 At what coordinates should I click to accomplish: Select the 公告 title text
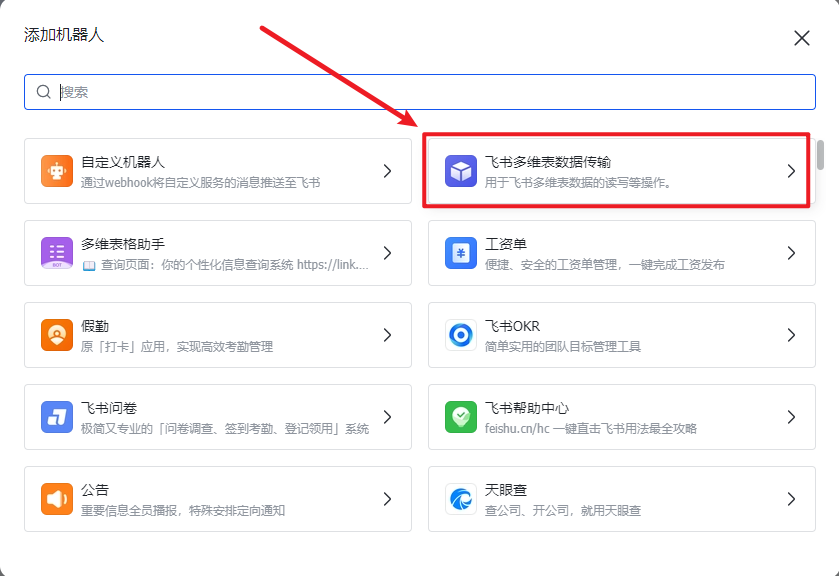pyautogui.click(x=95, y=490)
